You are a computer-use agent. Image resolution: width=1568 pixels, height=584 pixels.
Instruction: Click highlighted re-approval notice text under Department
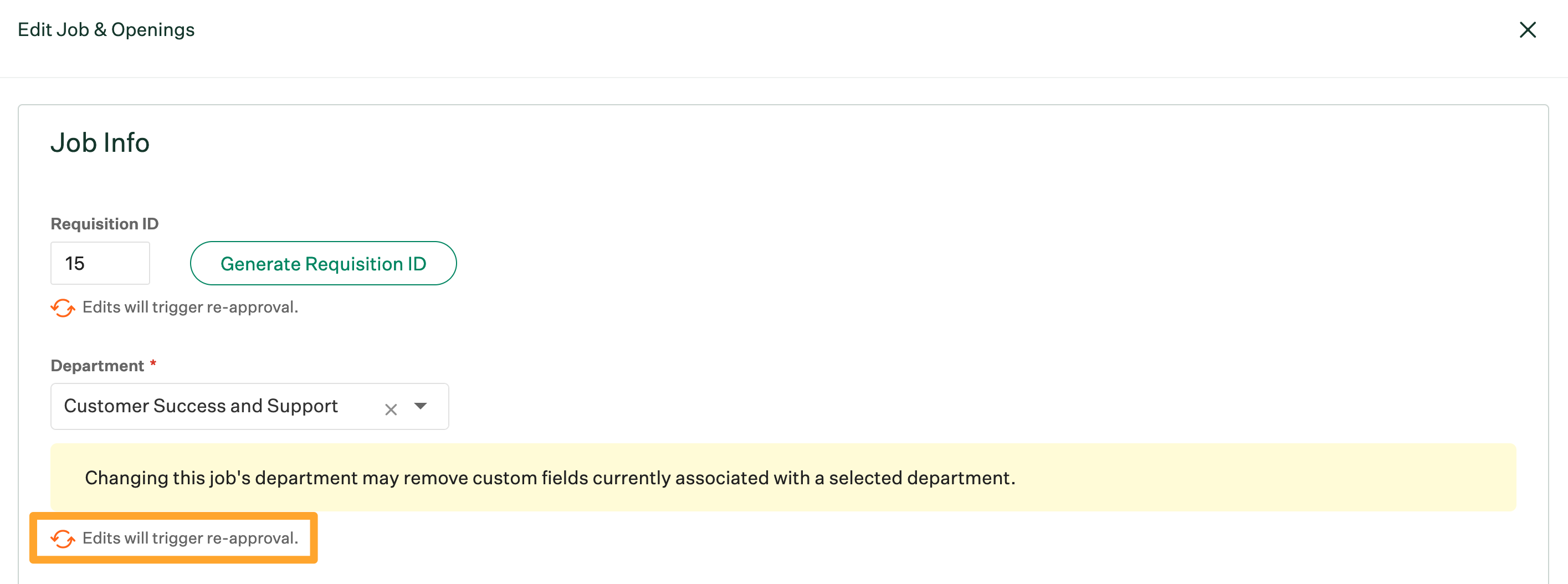coord(190,537)
